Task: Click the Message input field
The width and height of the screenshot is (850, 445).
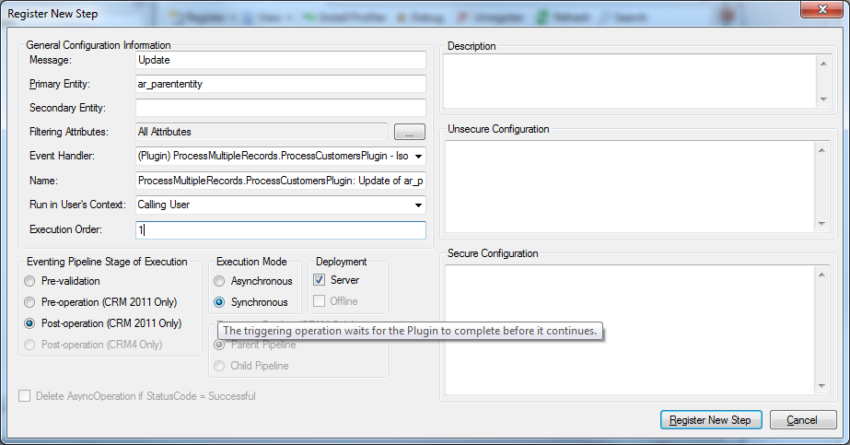Action: coord(280,60)
